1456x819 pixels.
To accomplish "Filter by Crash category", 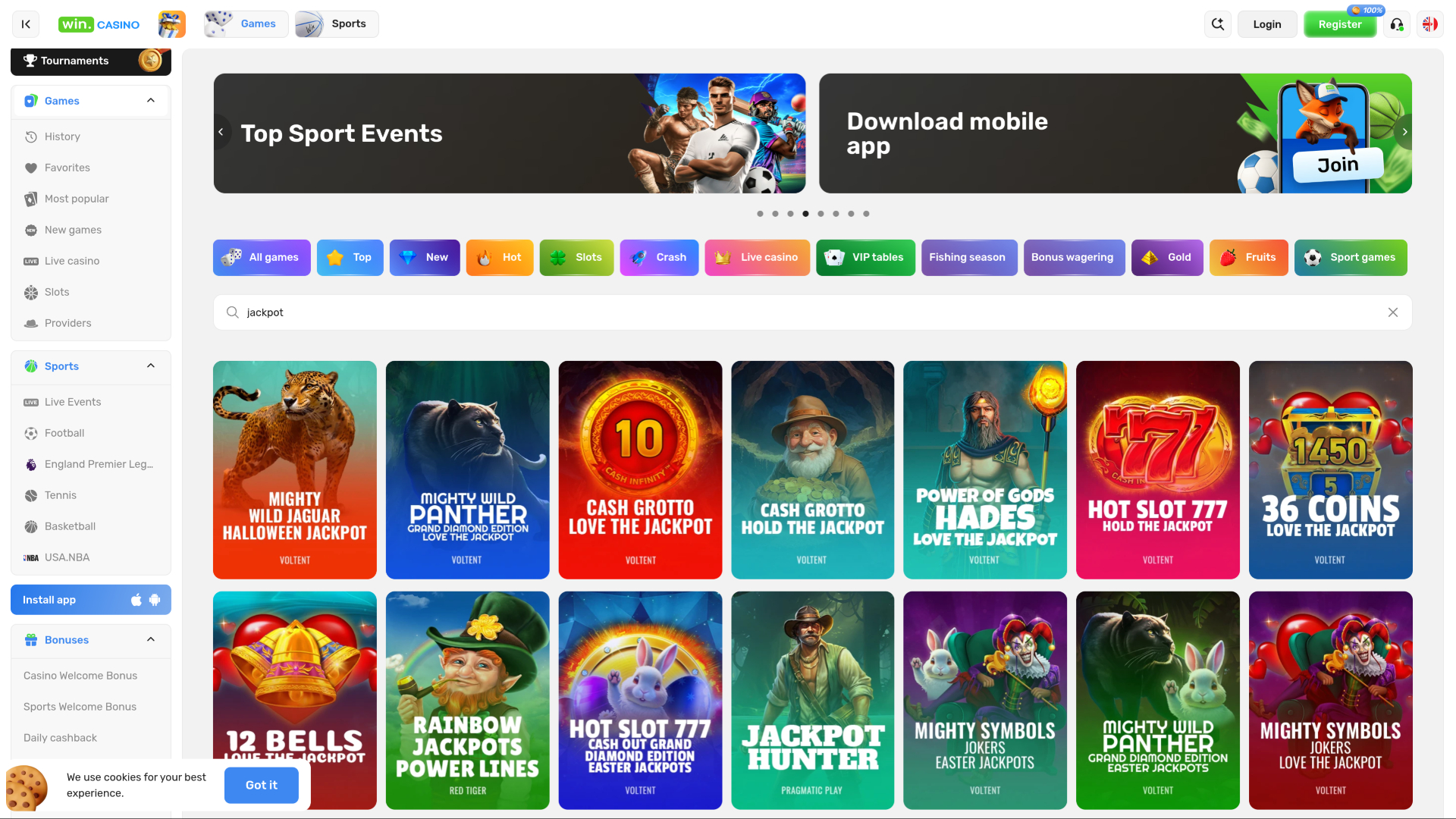I will [659, 258].
